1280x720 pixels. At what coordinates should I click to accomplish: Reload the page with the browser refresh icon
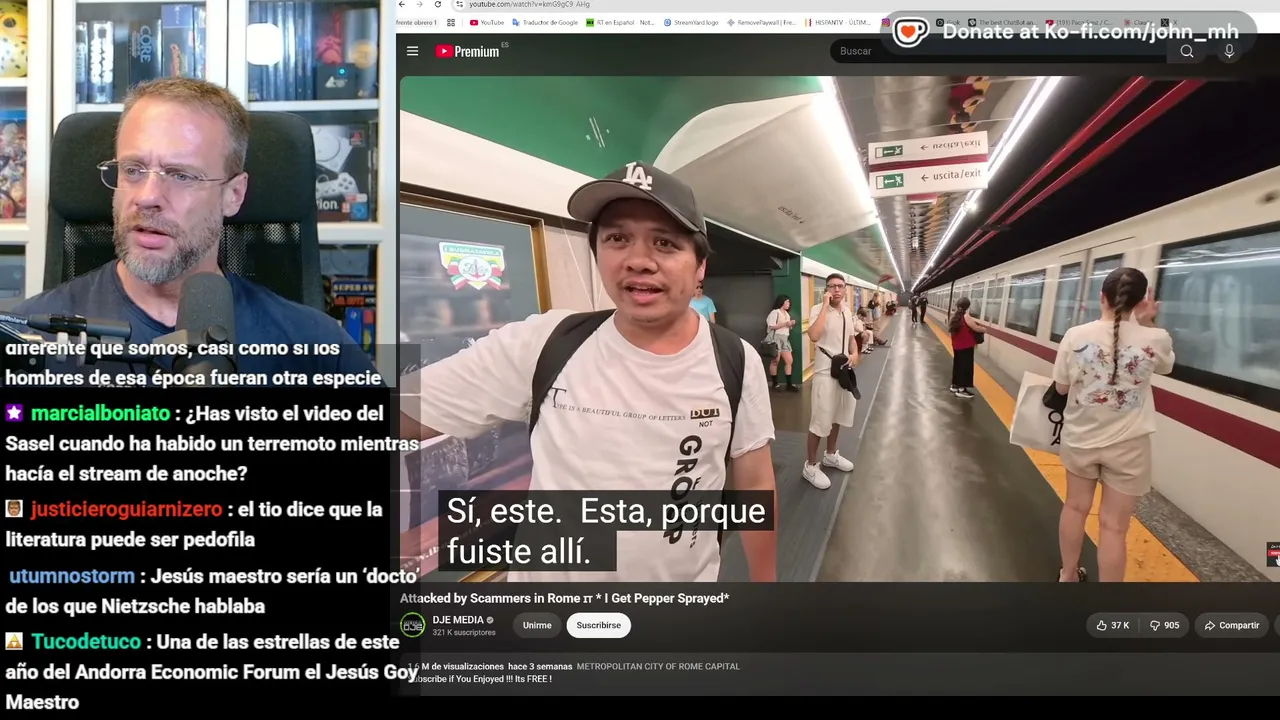pos(437,5)
